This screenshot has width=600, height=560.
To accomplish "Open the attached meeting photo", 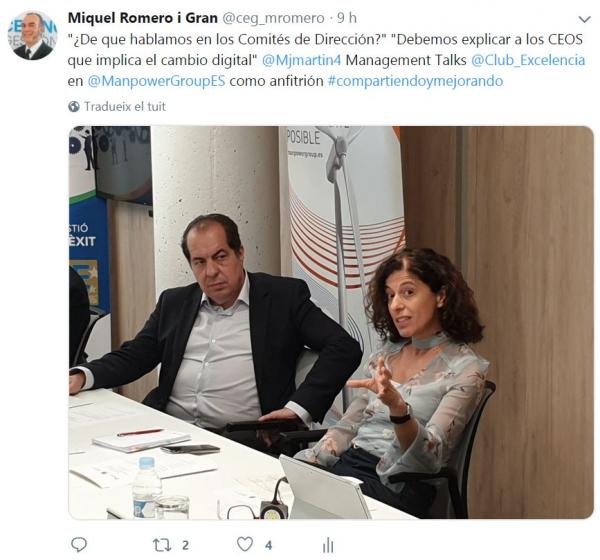I will point(331,322).
